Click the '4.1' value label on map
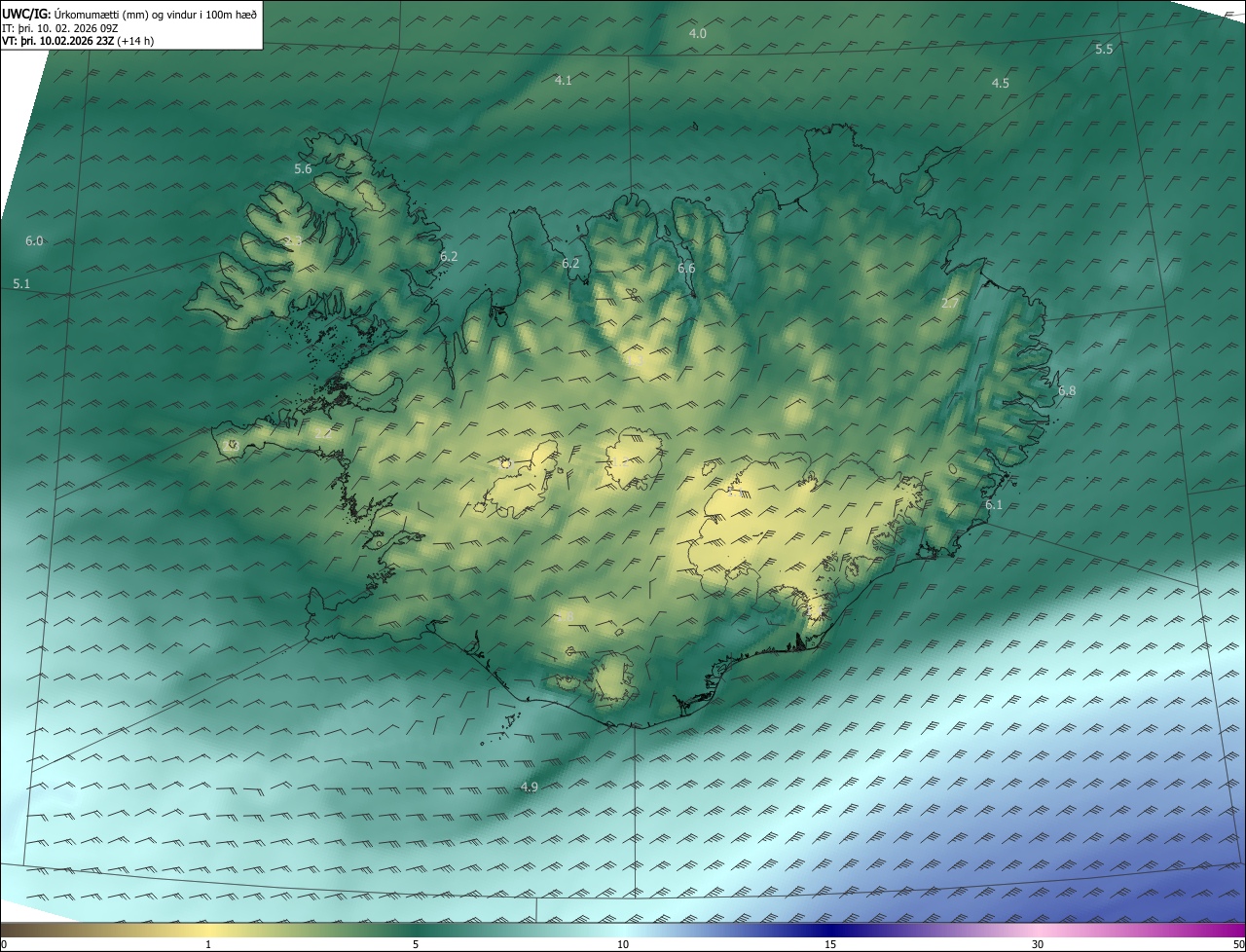The image size is (1246, 952). [x=564, y=81]
